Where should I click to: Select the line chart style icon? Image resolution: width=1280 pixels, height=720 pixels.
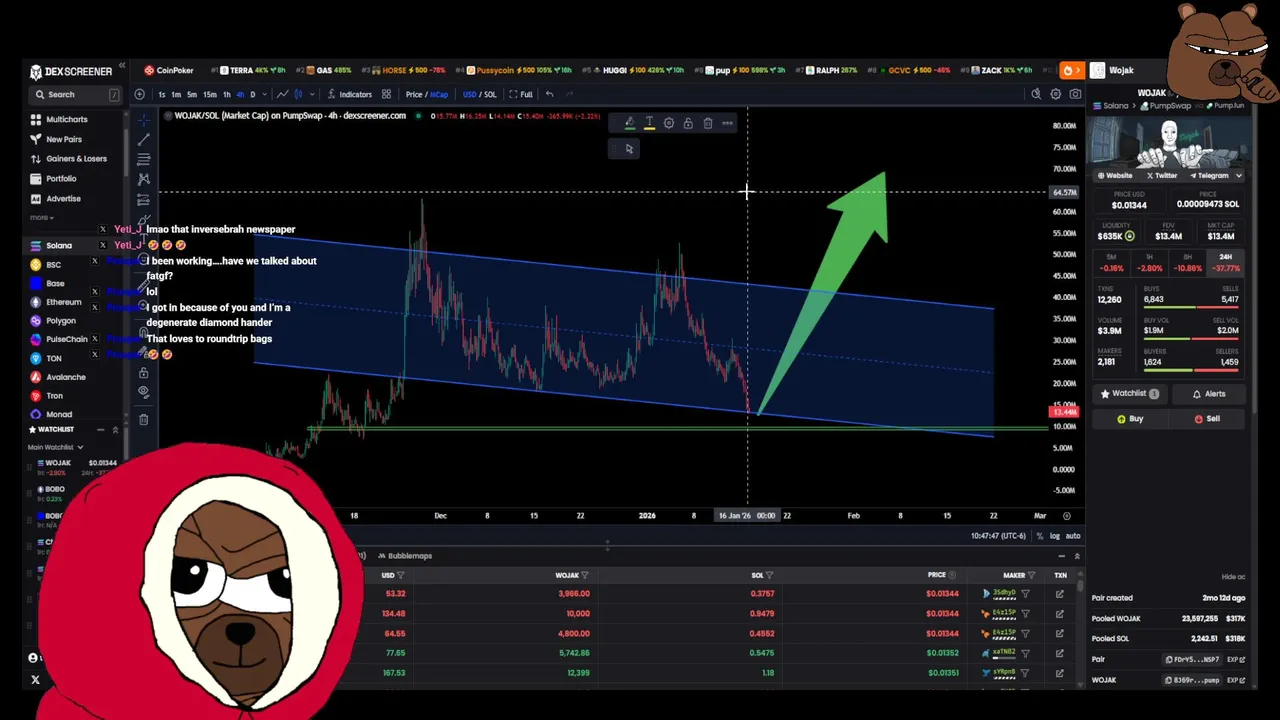pyautogui.click(x=283, y=94)
